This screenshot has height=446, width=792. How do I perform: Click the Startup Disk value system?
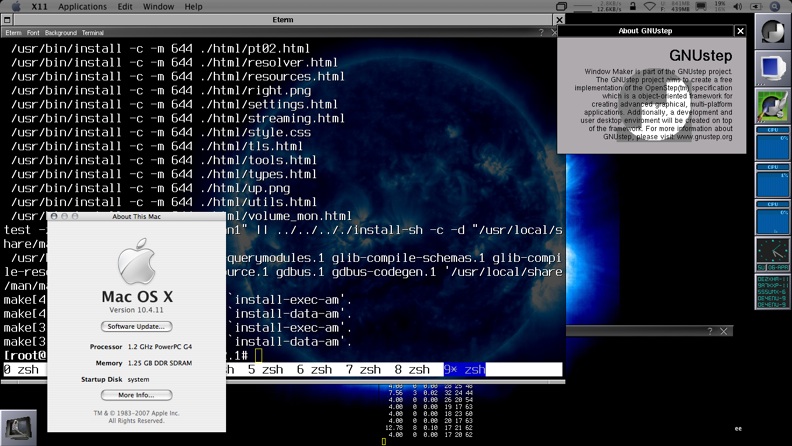(138, 379)
